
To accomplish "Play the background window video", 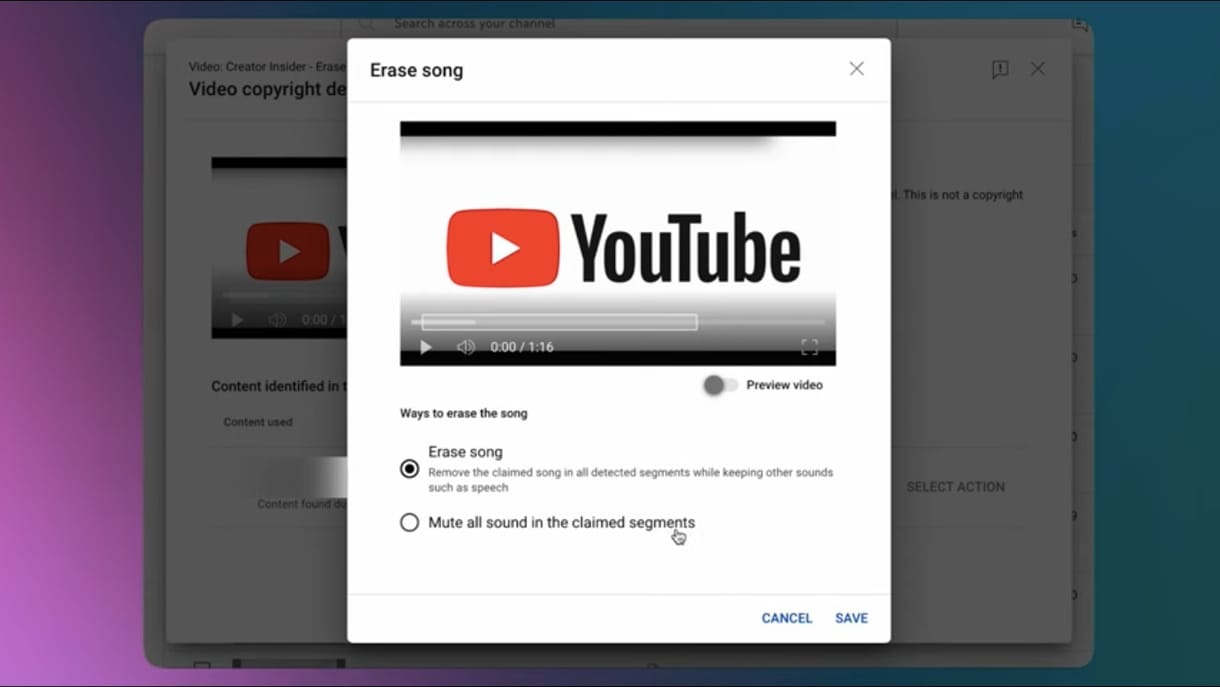I will click(x=237, y=320).
